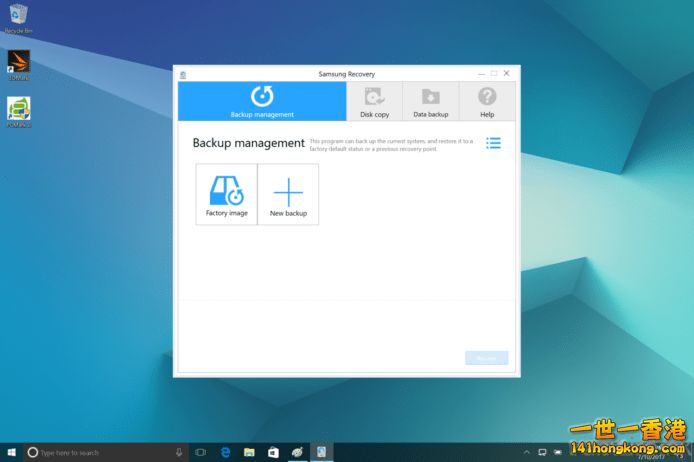Minimize the Samsung Recovery window
694x462 pixels.
pos(482,73)
